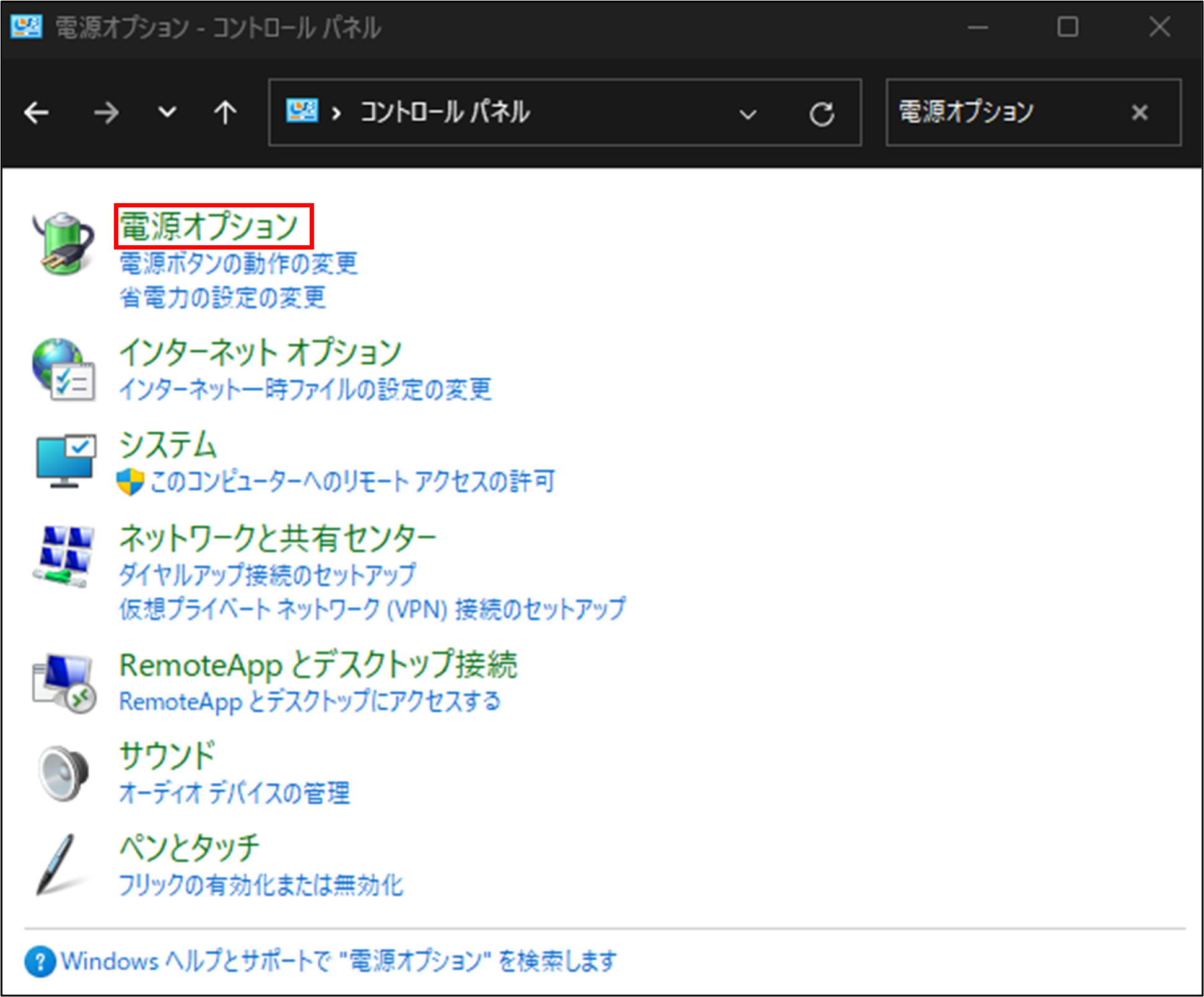Open the インターネット オプション globe icon

64,370
